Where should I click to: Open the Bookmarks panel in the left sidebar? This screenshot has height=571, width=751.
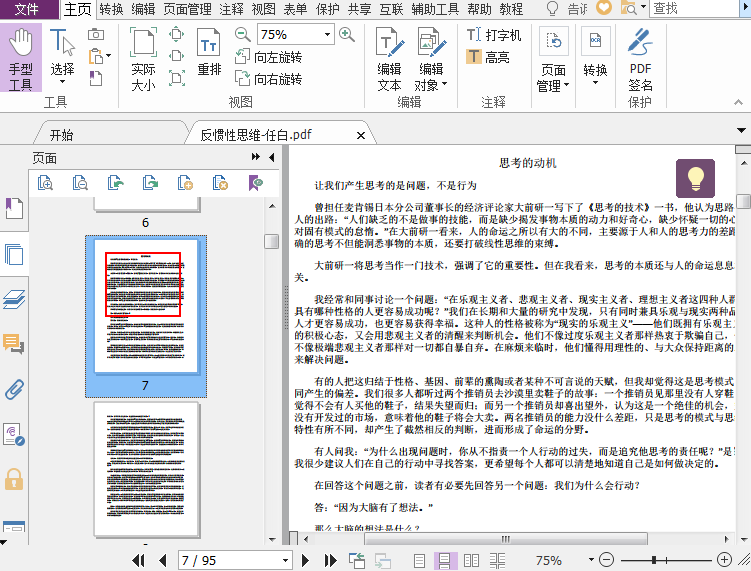(14, 208)
